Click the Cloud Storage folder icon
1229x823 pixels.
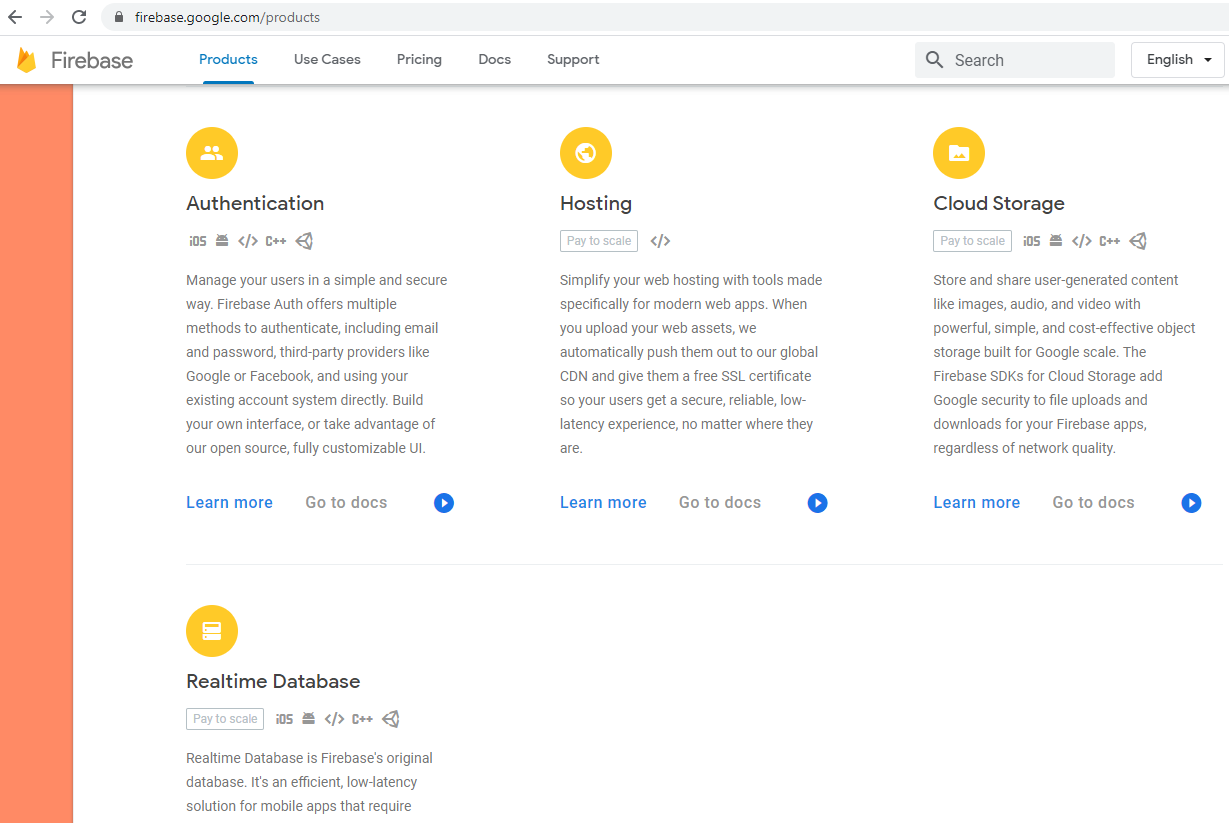[959, 153]
